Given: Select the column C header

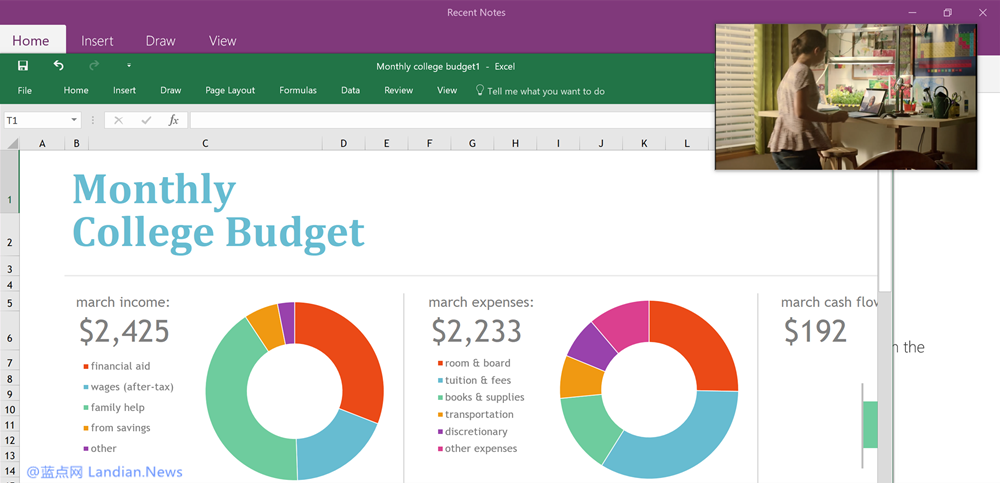Looking at the screenshot, I should pos(205,143).
